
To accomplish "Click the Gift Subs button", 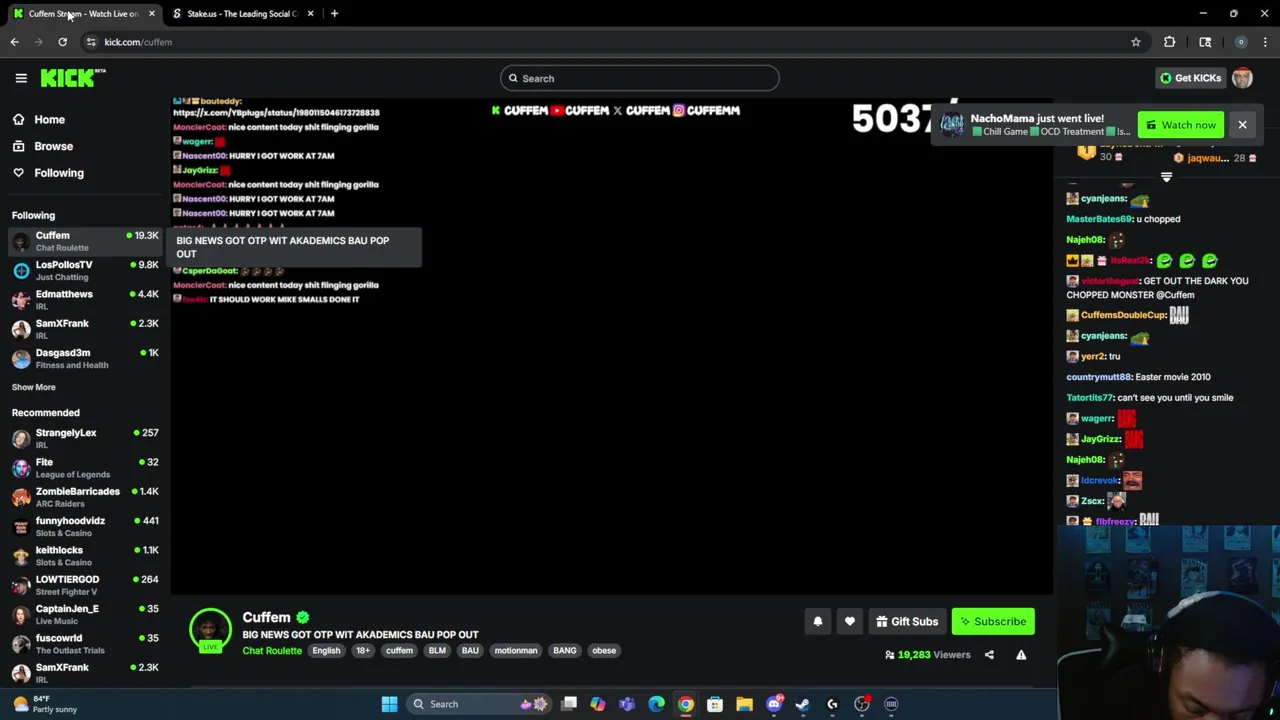I will coord(907,622).
